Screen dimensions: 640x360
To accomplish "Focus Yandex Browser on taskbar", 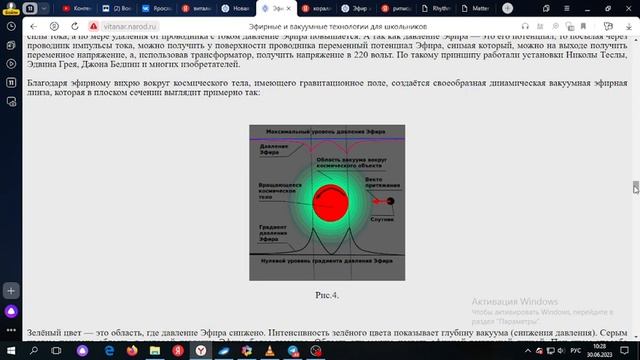I will point(201,351).
